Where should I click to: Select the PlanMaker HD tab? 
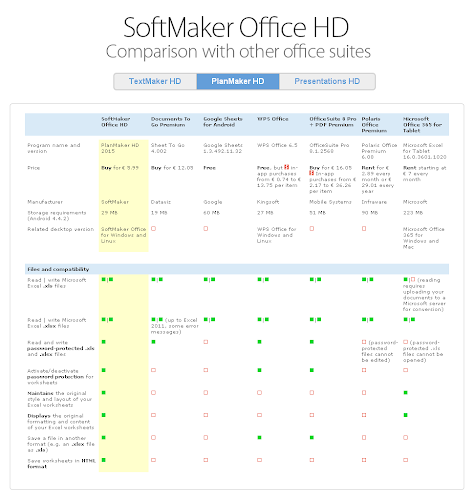238,81
